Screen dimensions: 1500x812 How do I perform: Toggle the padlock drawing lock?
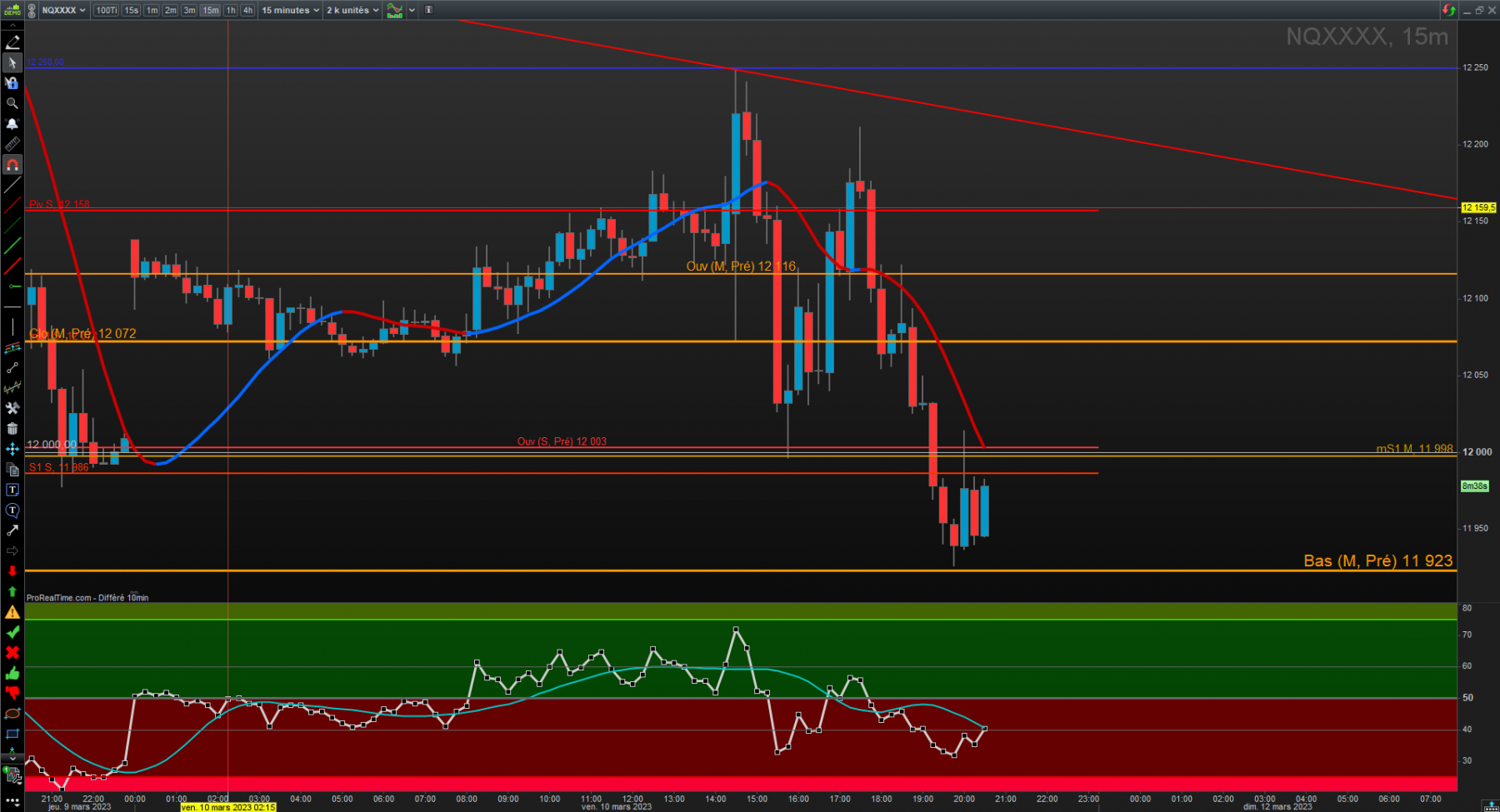click(12, 83)
